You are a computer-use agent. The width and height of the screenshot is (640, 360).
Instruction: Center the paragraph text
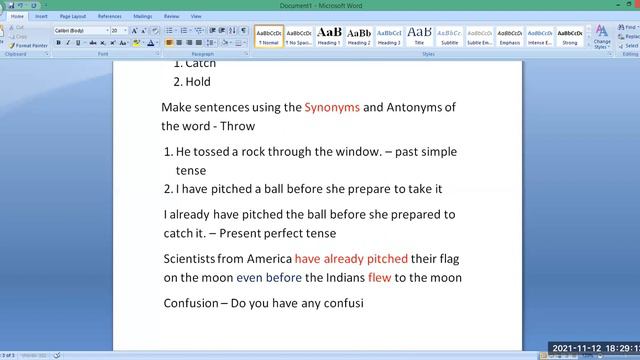(x=179, y=43)
